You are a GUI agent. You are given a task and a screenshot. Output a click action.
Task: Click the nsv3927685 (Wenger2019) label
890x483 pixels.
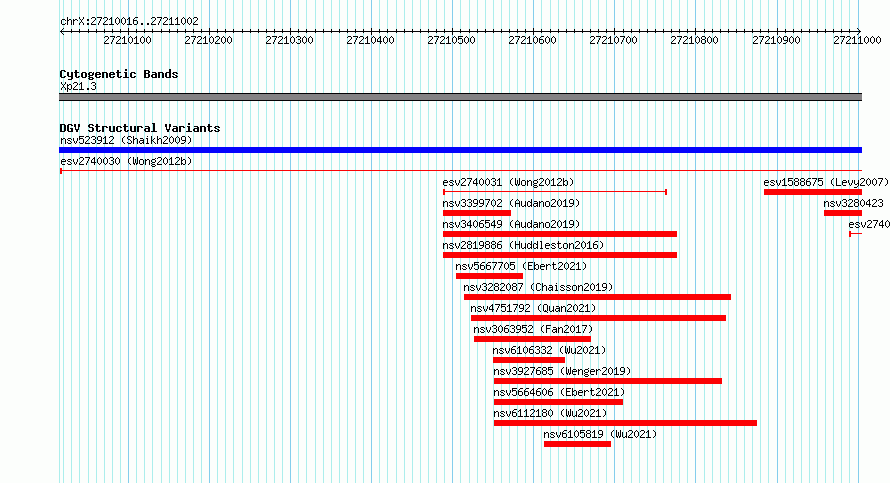pyautogui.click(x=562, y=371)
